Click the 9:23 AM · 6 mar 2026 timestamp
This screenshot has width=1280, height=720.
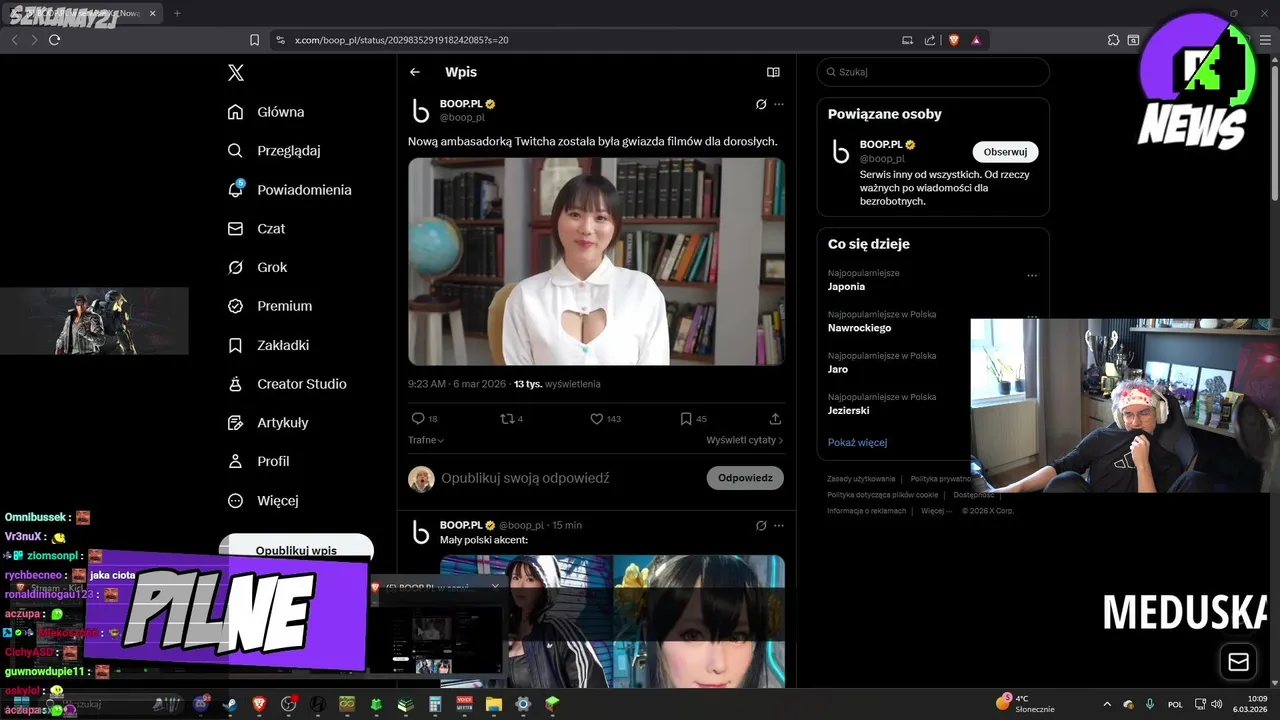tap(457, 384)
